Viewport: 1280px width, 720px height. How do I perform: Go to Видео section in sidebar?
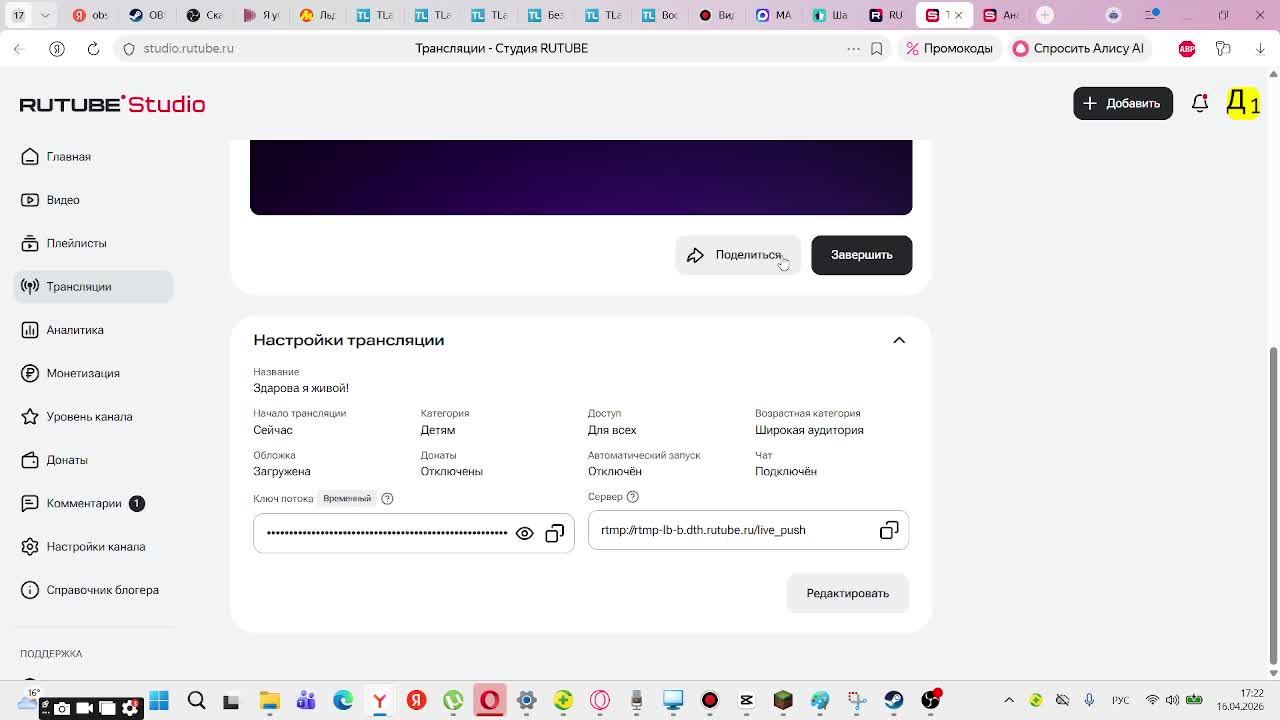(x=62, y=200)
